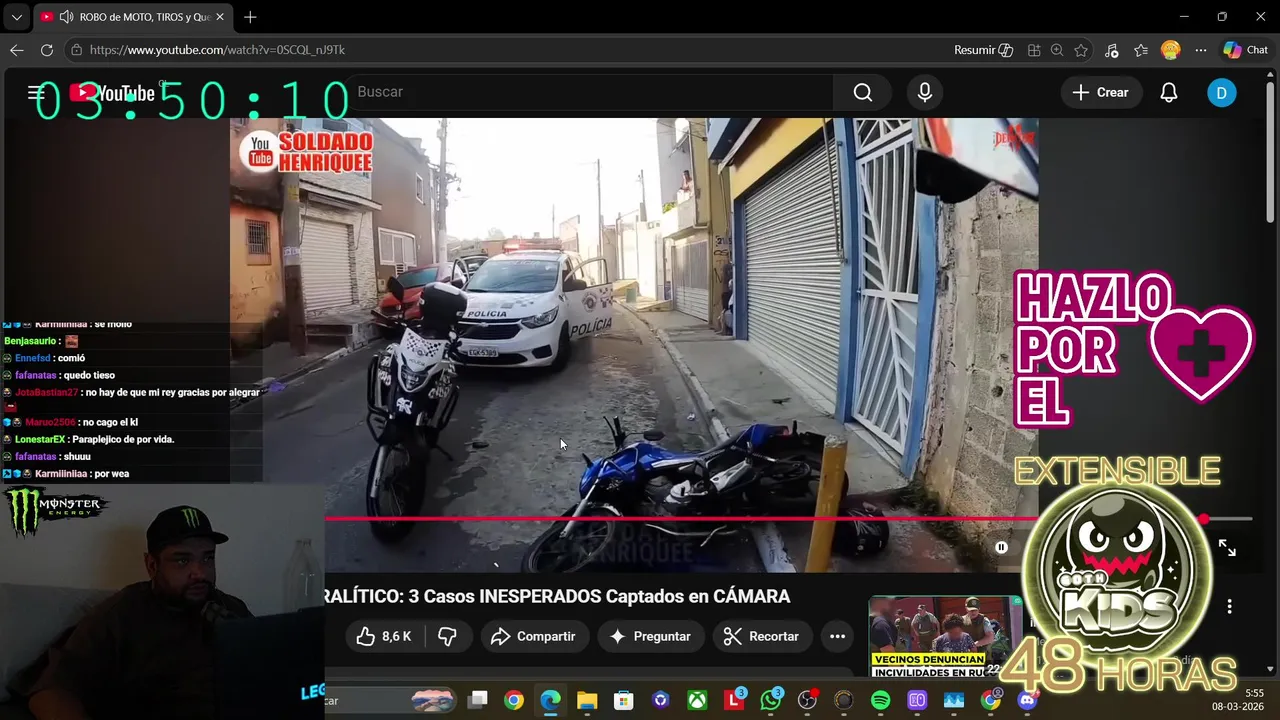Open the YouTube hamburger guide menu
Viewport: 1280px width, 720px height.
[36, 93]
